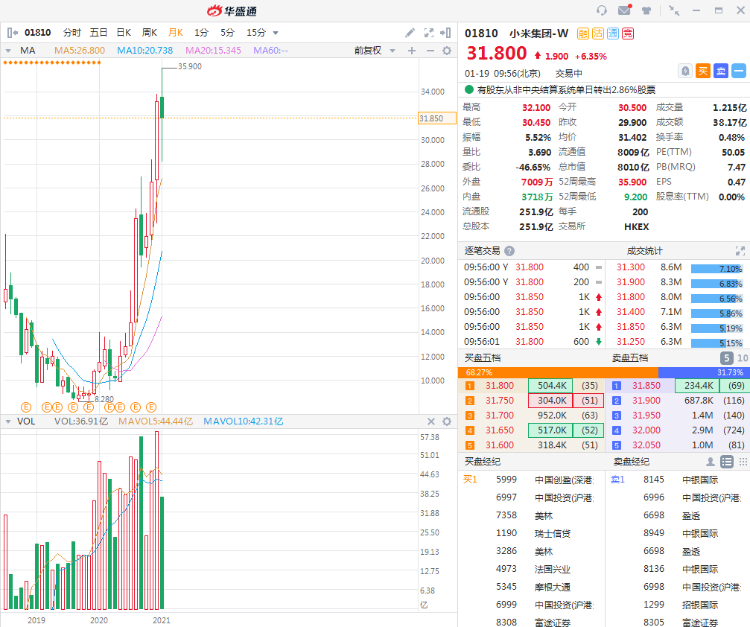Collapse the VOL indicator expander
This screenshot has height=627, width=750.
coord(8,421)
